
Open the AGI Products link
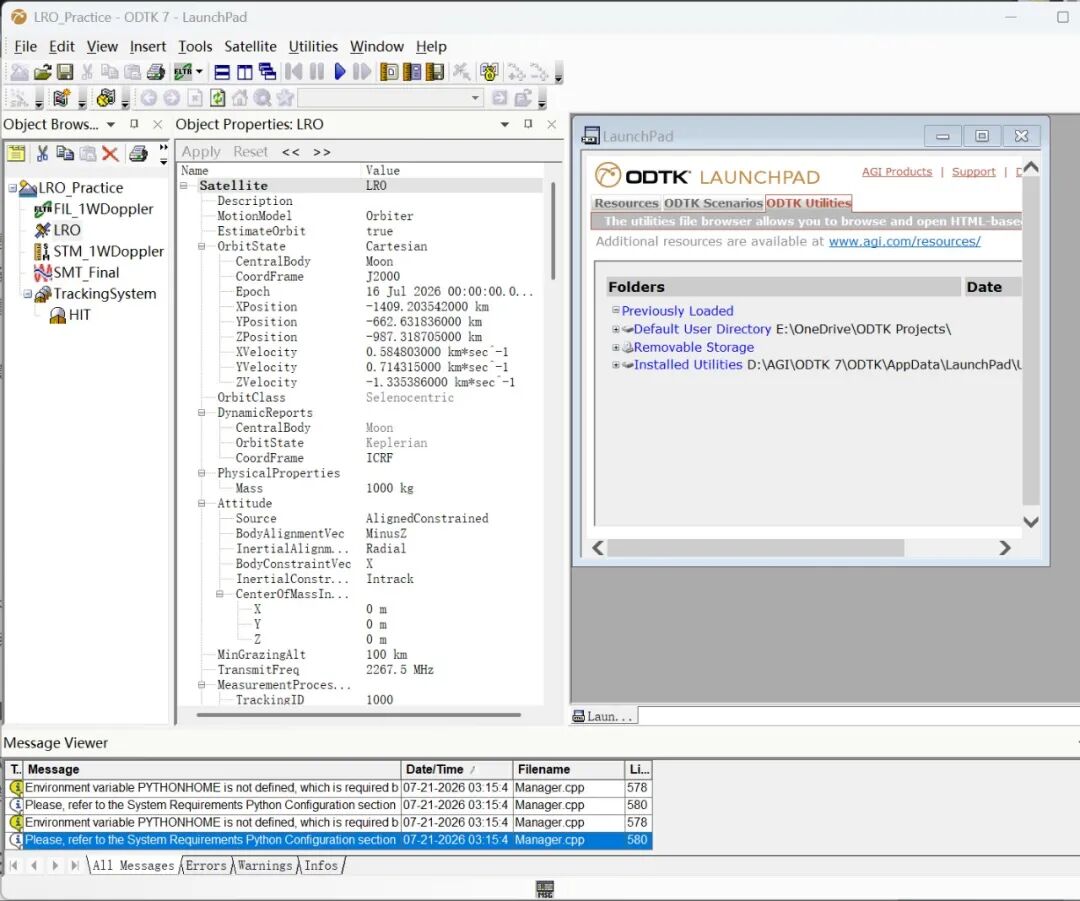pyautogui.click(x=897, y=172)
